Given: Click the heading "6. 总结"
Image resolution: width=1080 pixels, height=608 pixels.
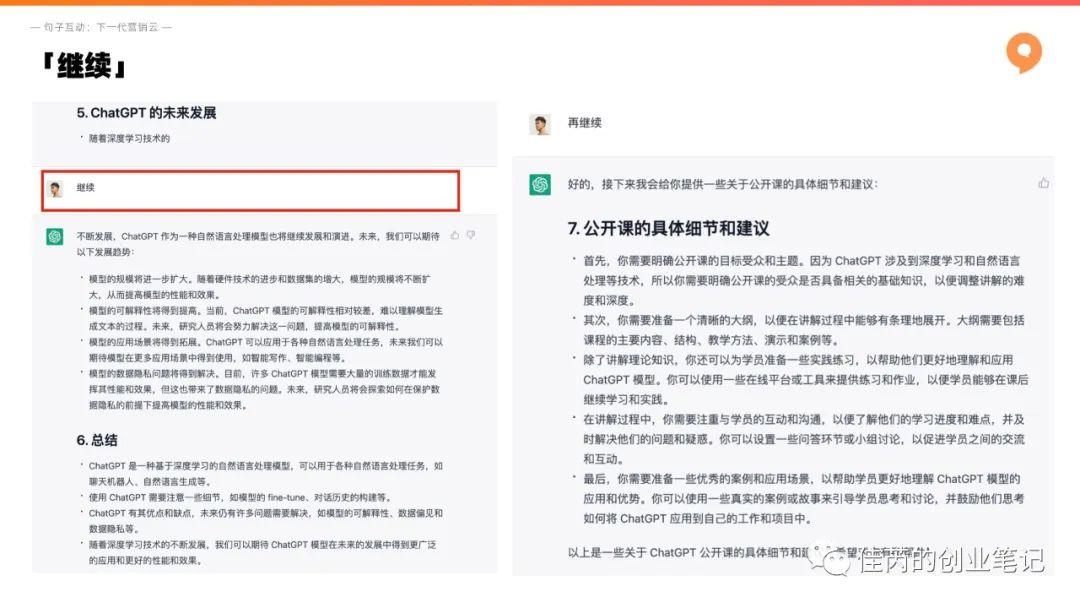Looking at the screenshot, I should coord(97,440).
